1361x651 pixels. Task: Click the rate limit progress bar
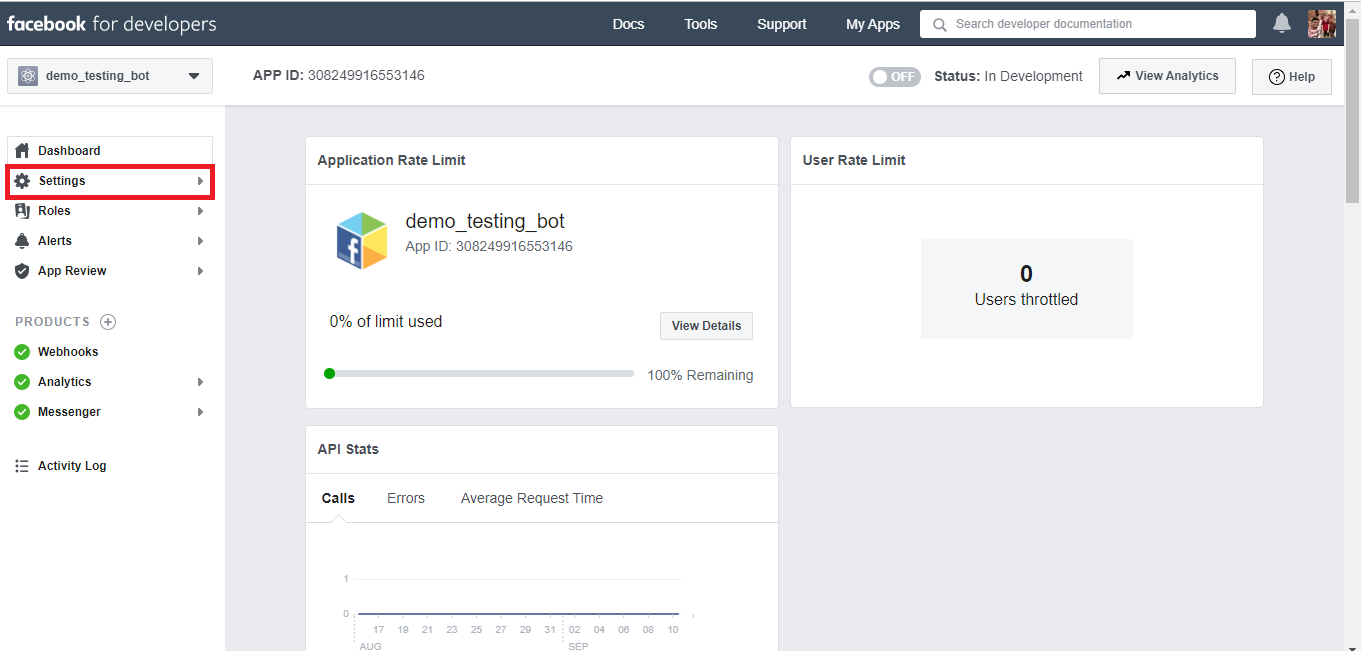pyautogui.click(x=480, y=373)
